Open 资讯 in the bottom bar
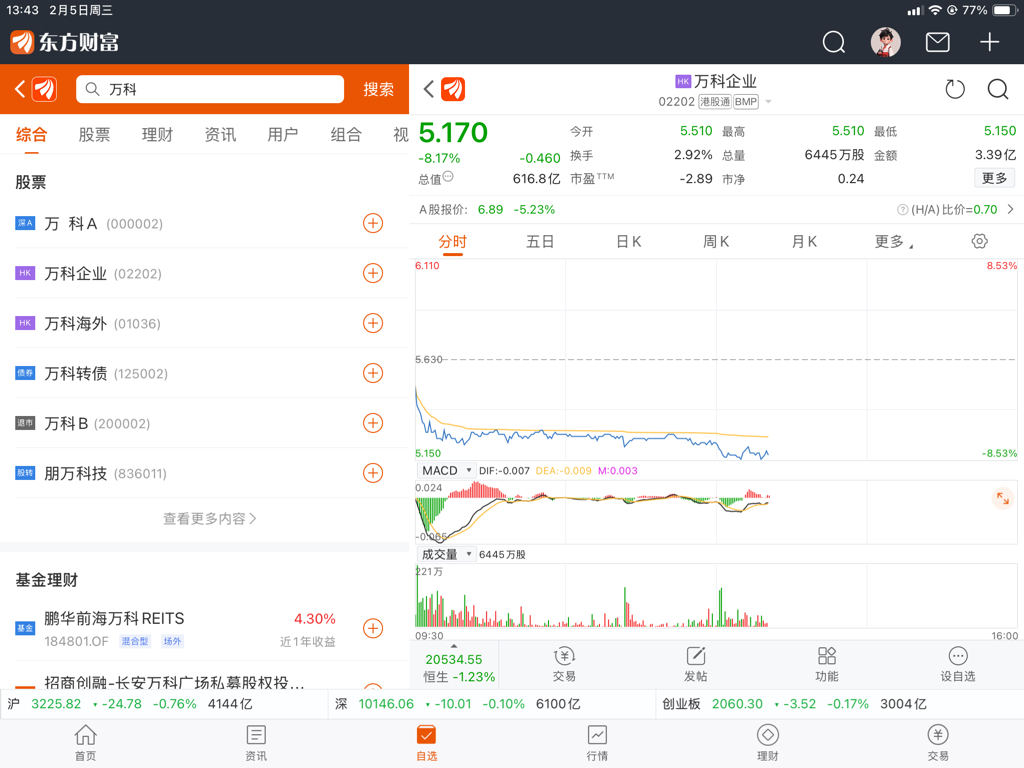1024x768 pixels. [256, 743]
